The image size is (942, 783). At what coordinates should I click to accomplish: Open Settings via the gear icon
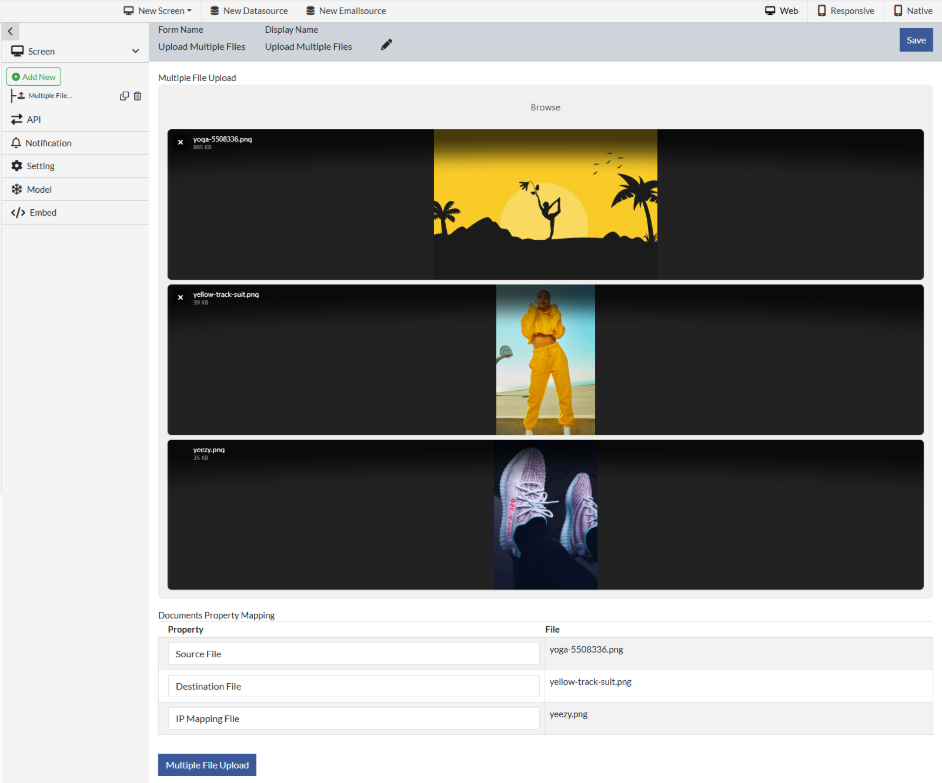coord(15,165)
